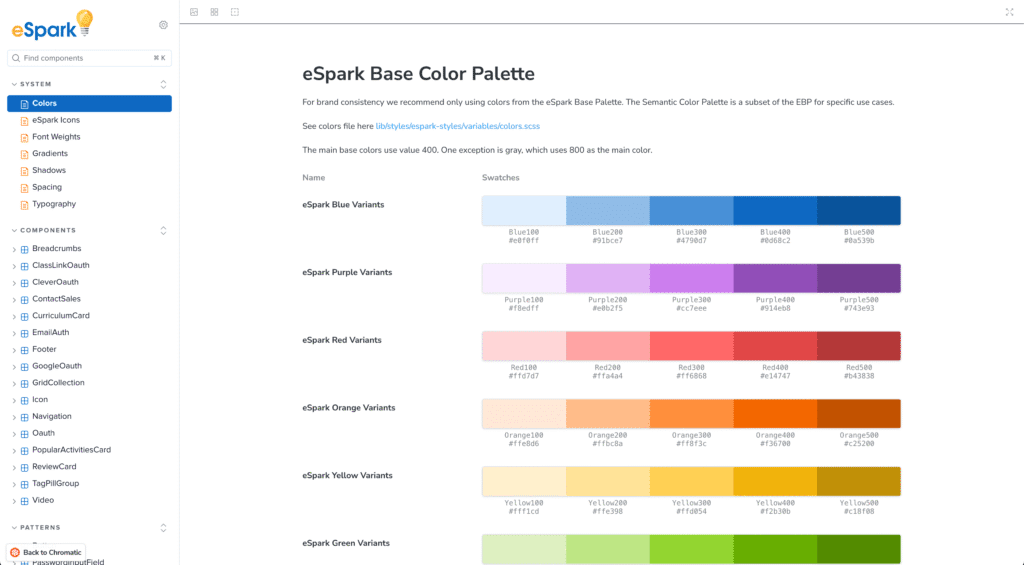Click the Blue400 swatch

[775, 210]
